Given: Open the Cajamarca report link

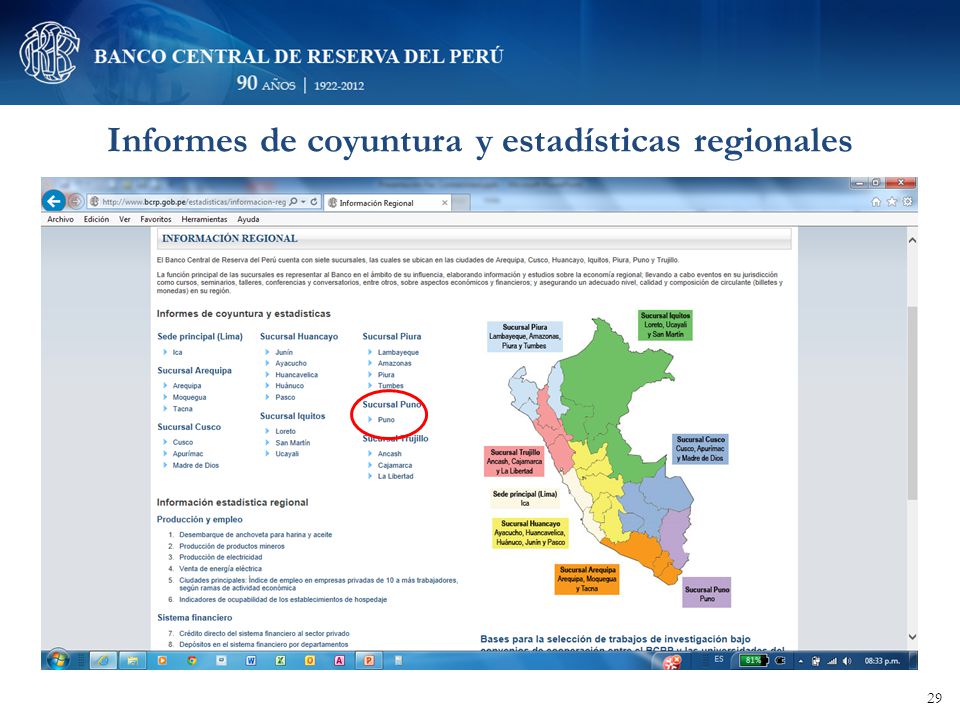Looking at the screenshot, I should (x=394, y=465).
